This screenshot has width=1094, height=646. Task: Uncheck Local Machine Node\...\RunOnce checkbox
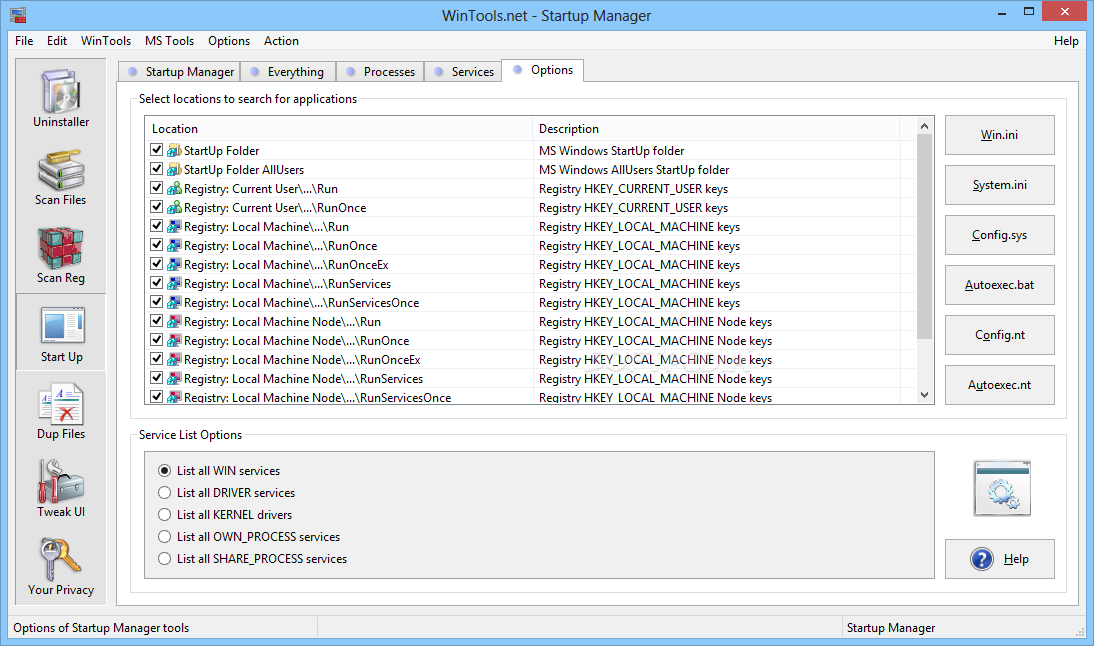[x=156, y=340]
